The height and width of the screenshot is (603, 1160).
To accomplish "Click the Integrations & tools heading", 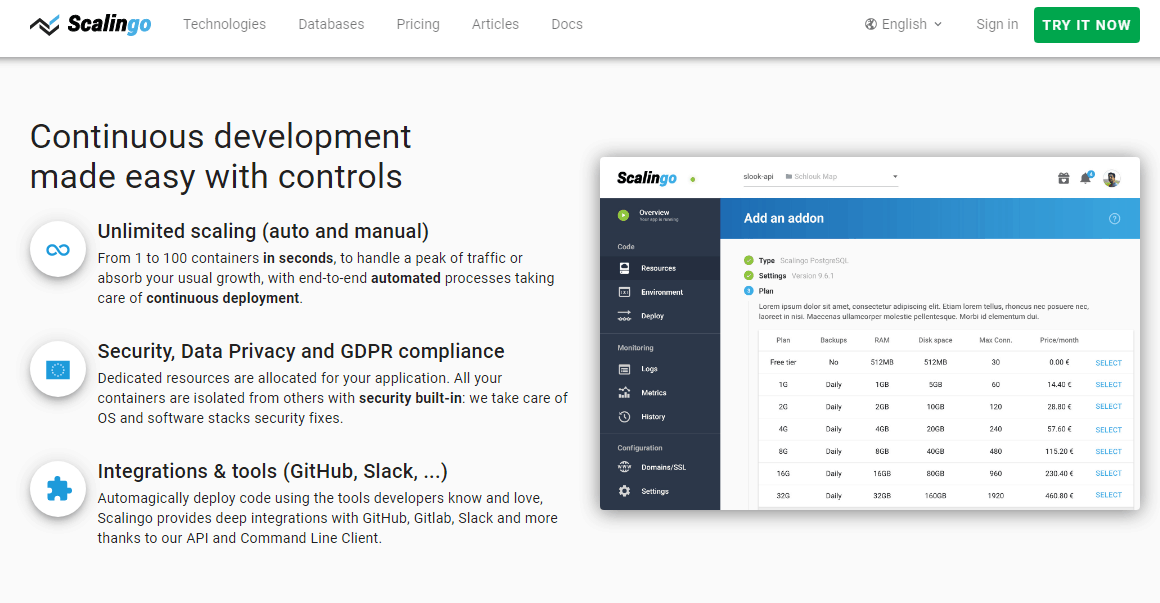I will (272, 471).
